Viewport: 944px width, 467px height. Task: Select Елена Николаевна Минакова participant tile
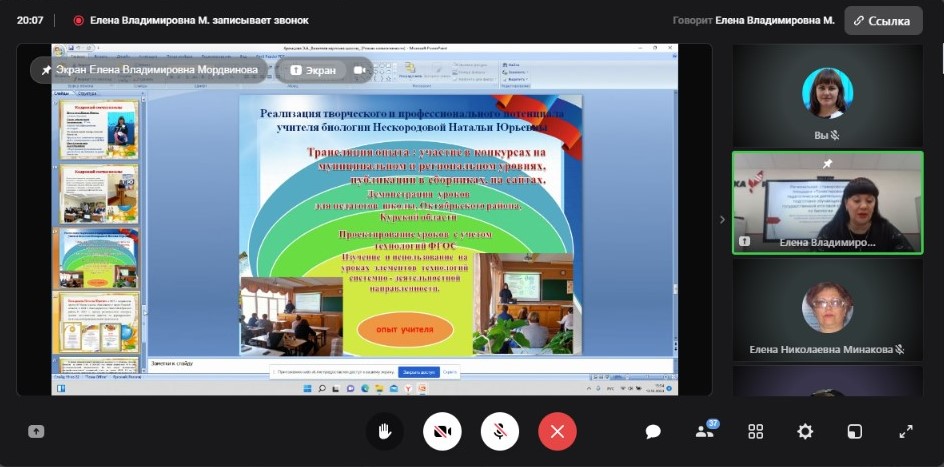click(x=827, y=309)
